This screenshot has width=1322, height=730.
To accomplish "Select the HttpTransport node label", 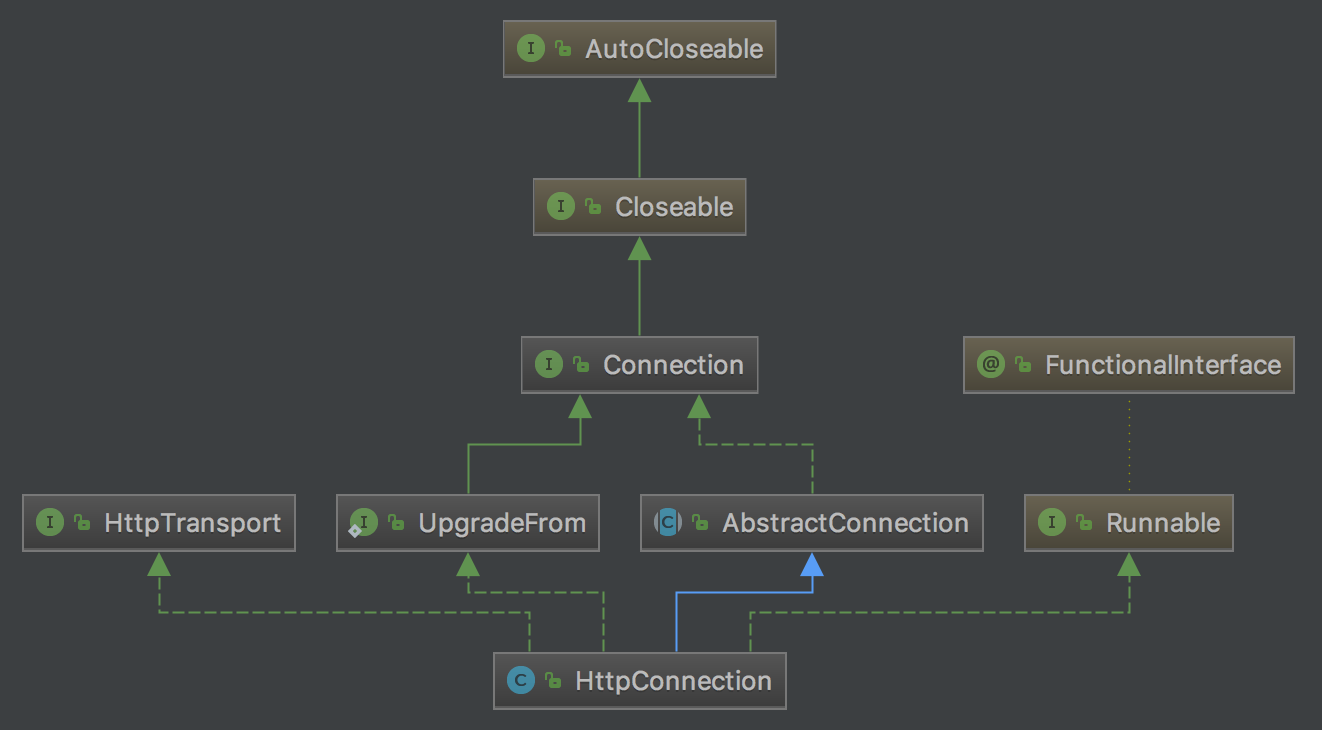I will (192, 523).
